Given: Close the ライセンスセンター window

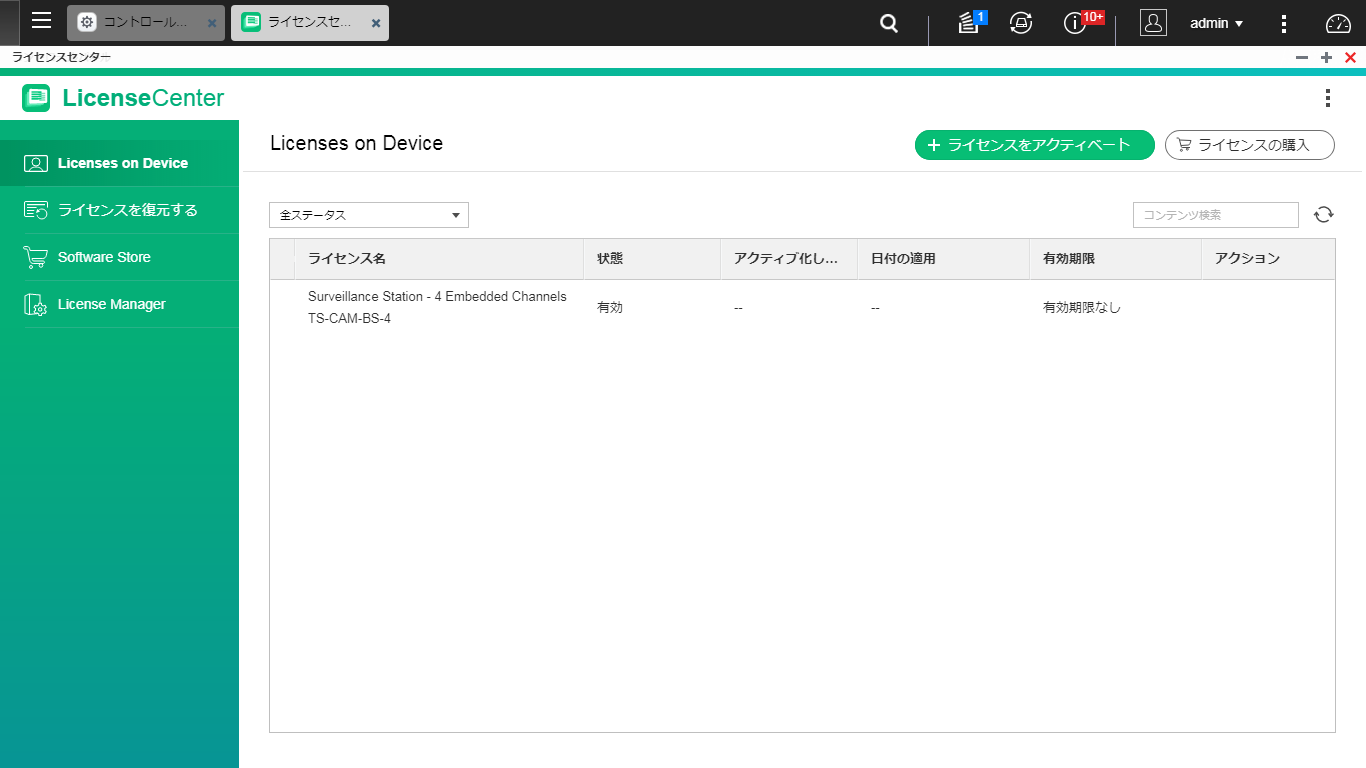Looking at the screenshot, I should click(x=1350, y=58).
